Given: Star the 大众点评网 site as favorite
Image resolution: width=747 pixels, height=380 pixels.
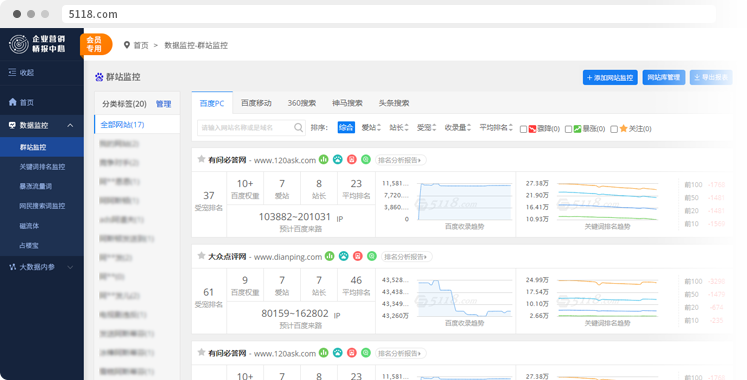Looking at the screenshot, I should click(x=202, y=256).
